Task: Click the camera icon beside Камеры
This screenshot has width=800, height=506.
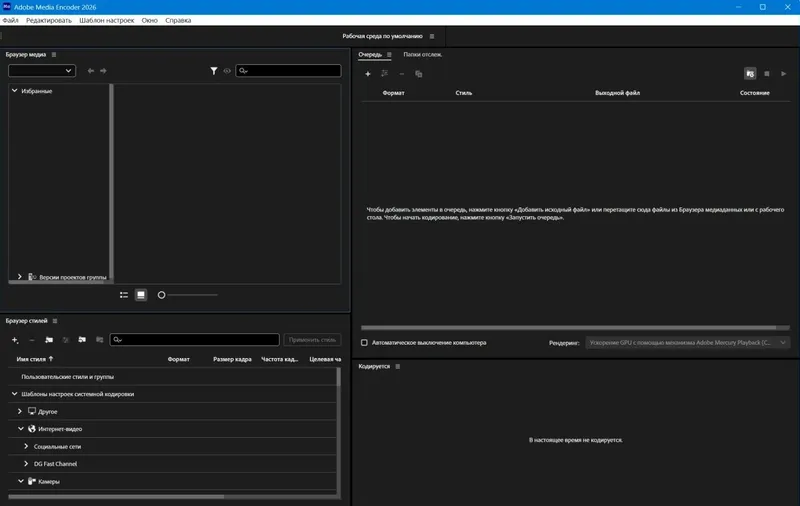Action: point(32,481)
